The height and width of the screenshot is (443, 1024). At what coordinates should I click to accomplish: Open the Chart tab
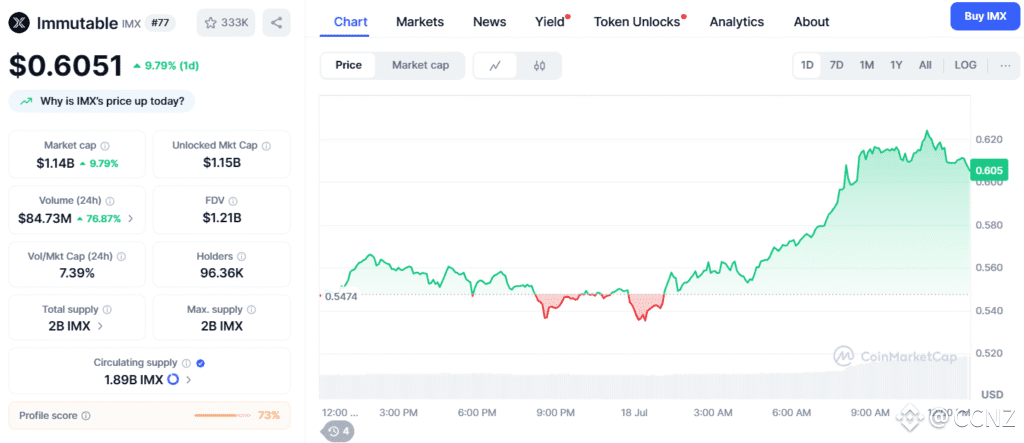coord(351,22)
